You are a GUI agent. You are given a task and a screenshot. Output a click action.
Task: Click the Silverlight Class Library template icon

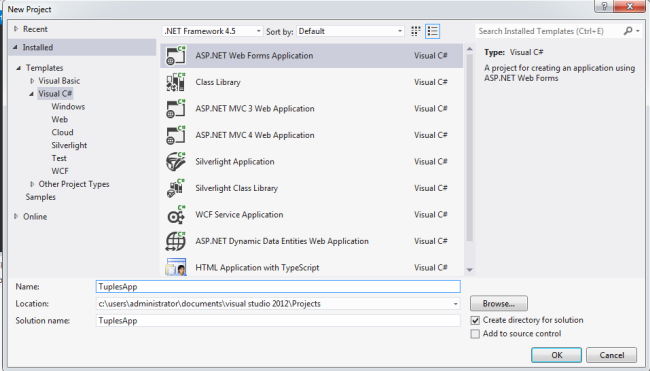(x=176, y=188)
